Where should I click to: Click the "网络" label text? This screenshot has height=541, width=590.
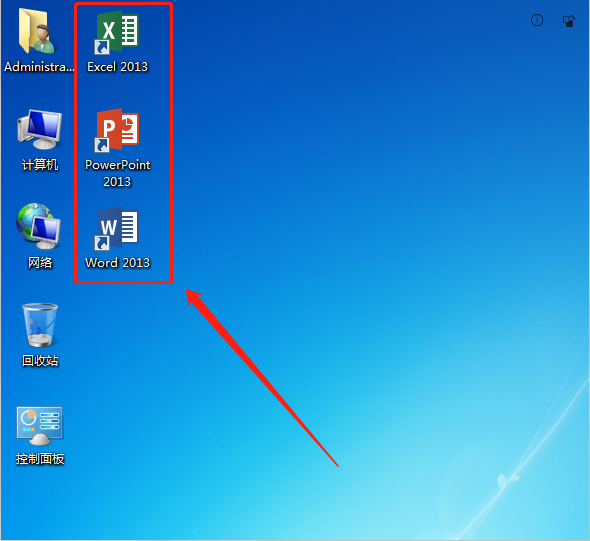(40, 263)
